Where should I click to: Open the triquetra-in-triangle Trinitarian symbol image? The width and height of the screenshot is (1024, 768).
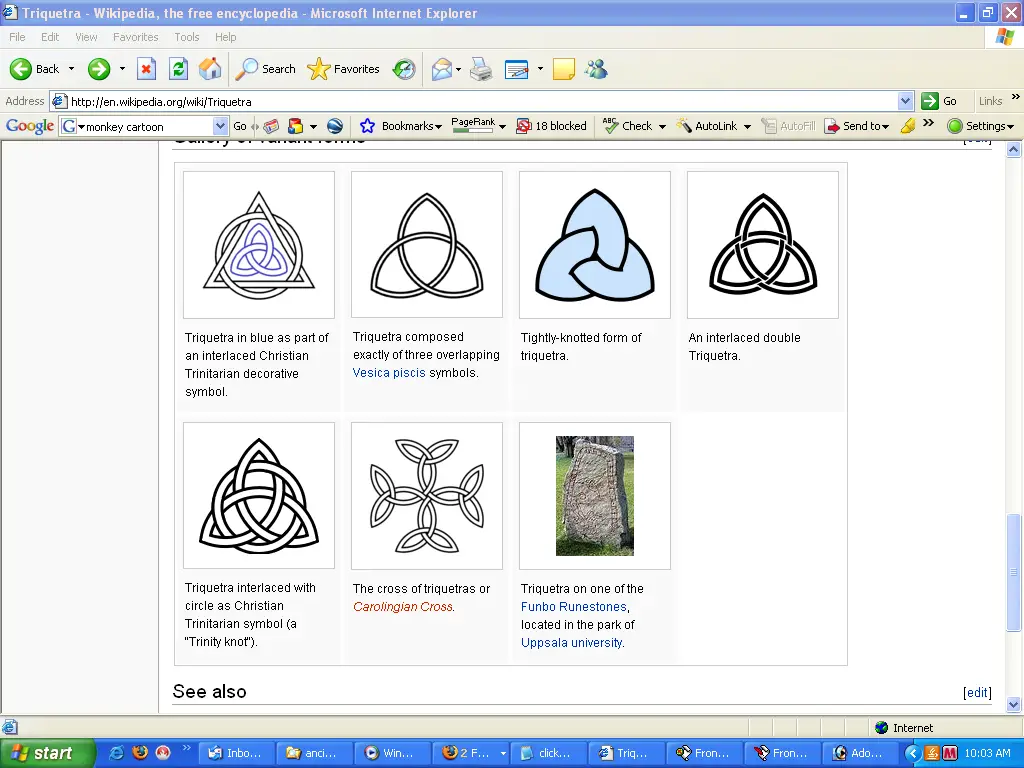pyautogui.click(x=259, y=245)
